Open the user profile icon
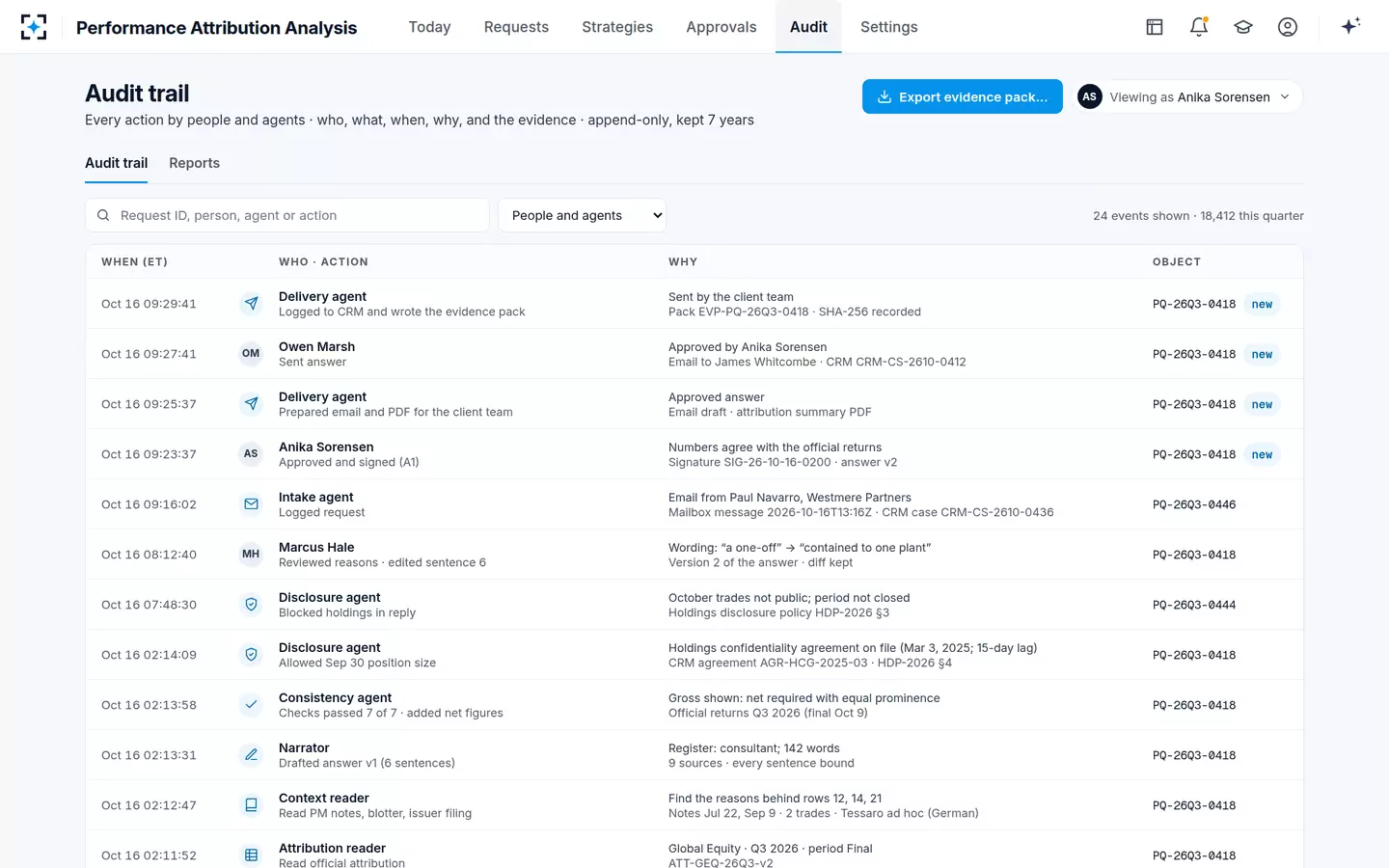 1288,27
